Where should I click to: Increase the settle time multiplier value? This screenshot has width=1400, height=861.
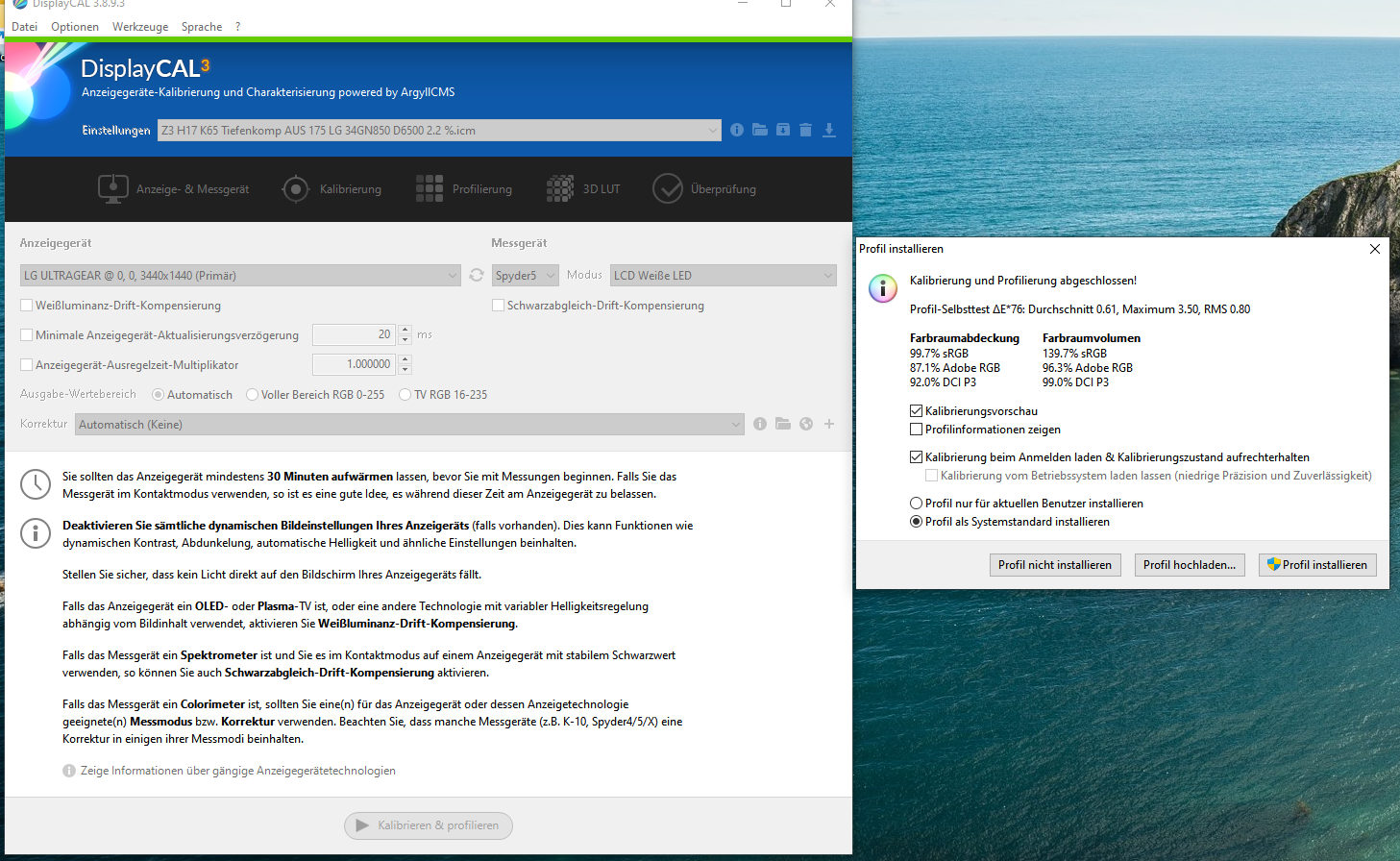click(x=405, y=359)
